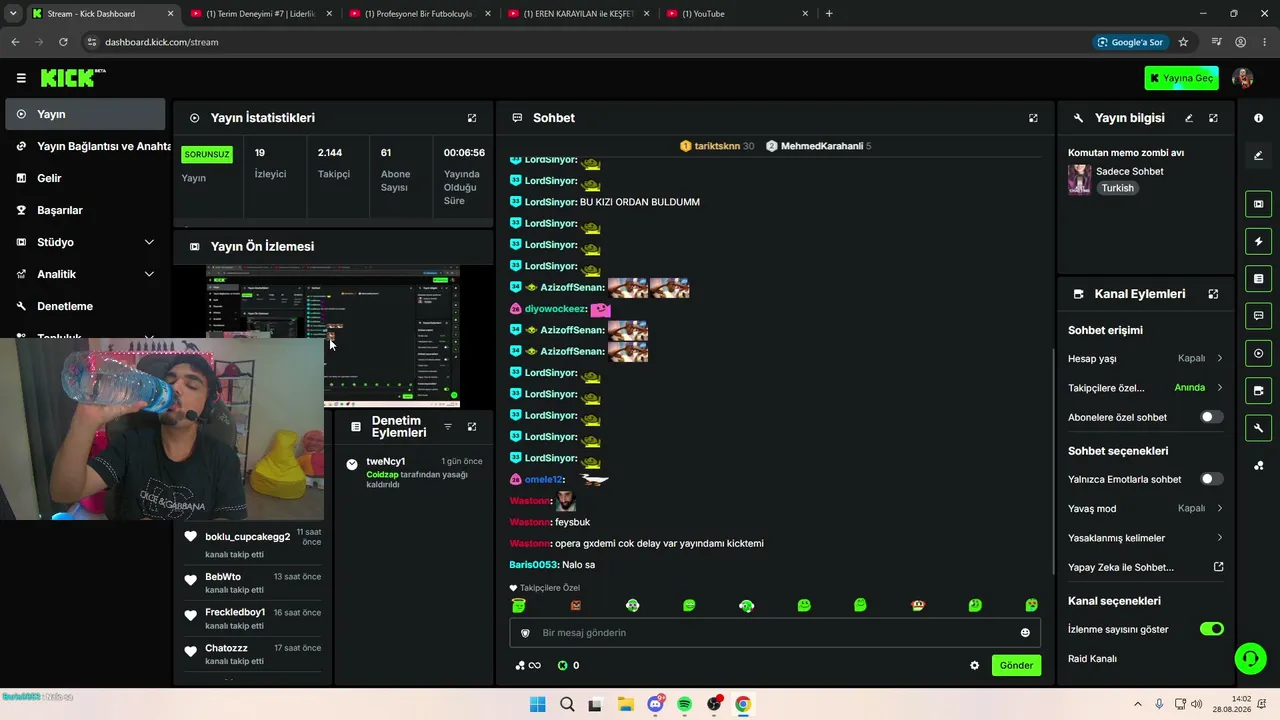Image resolution: width=1280 pixels, height=720 pixels.
Task: Click the Google'a Sor button
Action: [x=1129, y=42]
